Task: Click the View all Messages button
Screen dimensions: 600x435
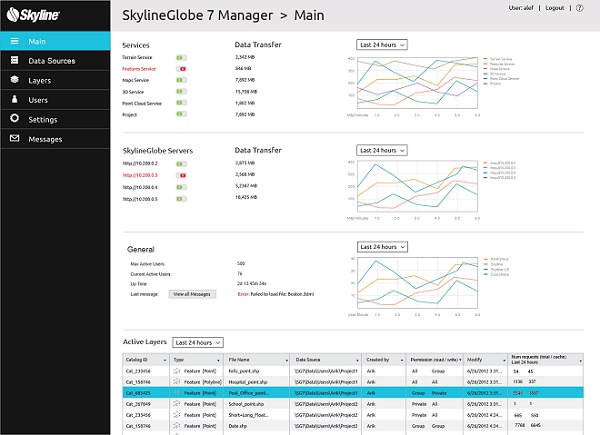Action: [193, 294]
